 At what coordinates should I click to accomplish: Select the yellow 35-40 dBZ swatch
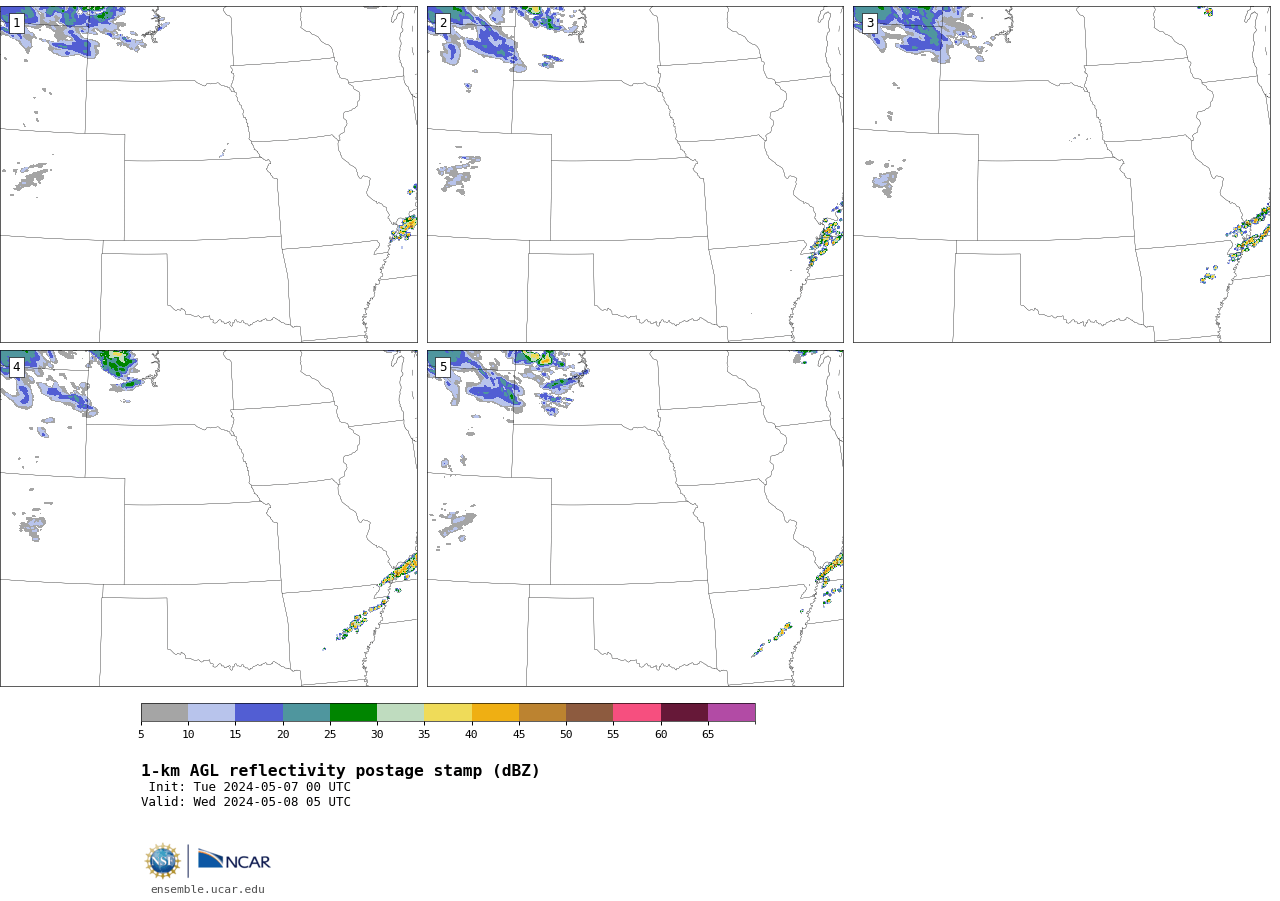448,712
